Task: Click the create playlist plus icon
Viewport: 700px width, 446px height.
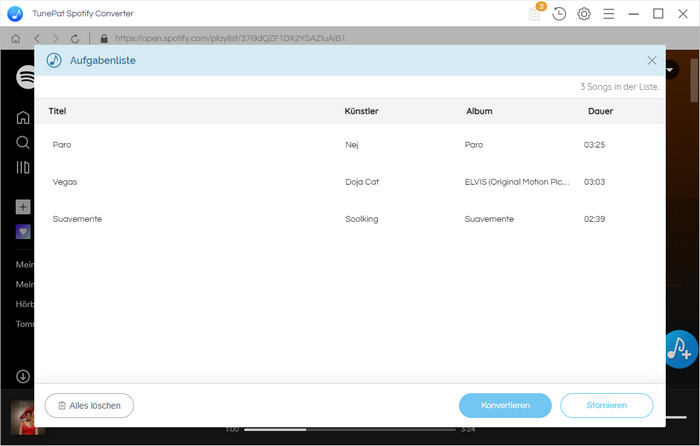Action: pos(23,207)
